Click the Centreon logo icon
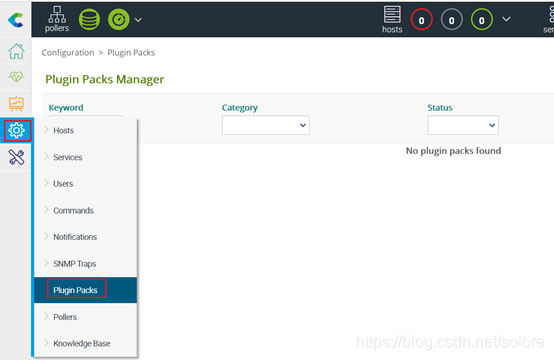The image size is (554, 360). 16,20
